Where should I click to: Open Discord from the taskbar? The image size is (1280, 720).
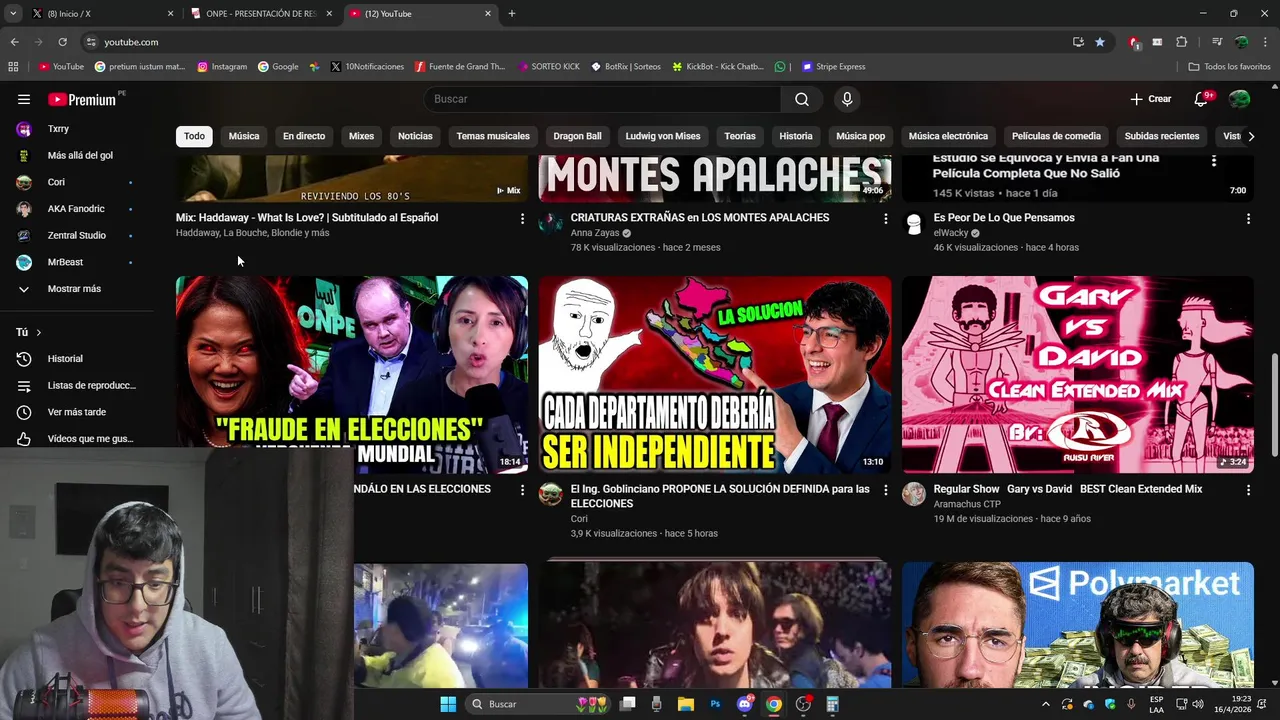(x=744, y=704)
